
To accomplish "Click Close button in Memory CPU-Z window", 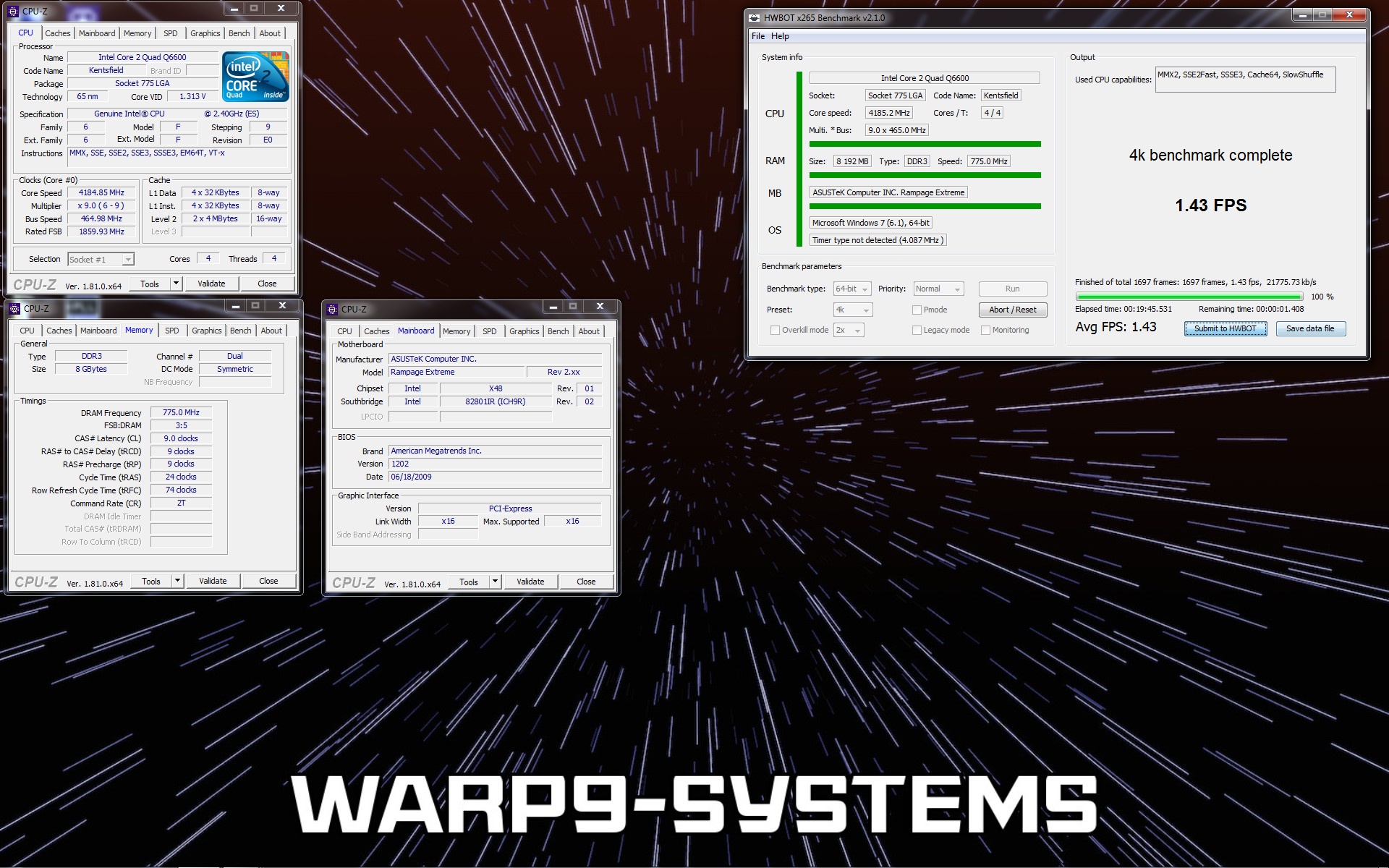I will click(x=268, y=582).
